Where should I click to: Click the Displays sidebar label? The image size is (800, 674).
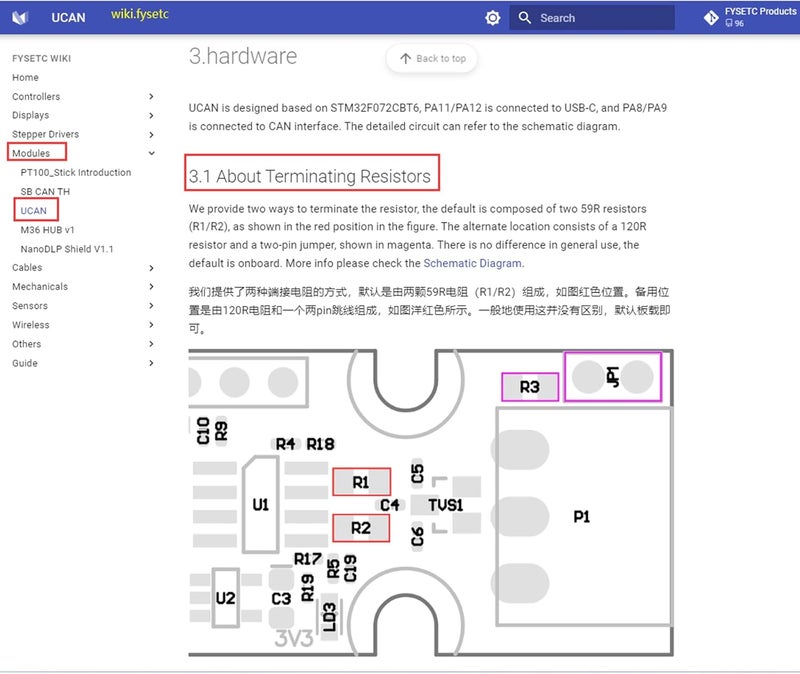(x=31, y=115)
